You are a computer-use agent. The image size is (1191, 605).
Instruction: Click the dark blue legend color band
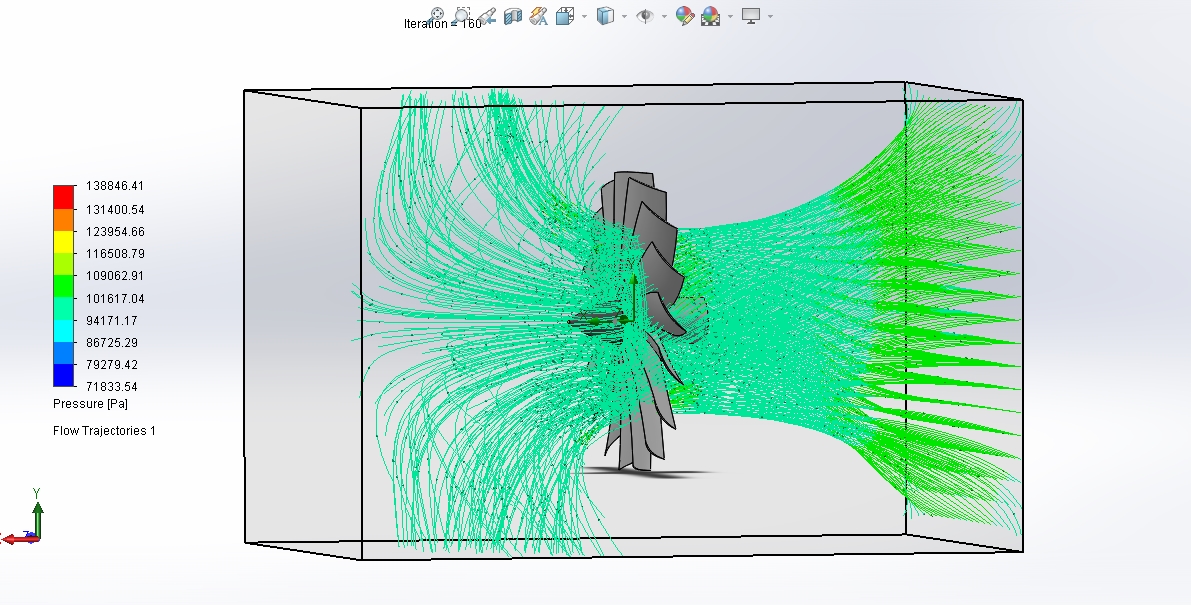click(x=64, y=375)
